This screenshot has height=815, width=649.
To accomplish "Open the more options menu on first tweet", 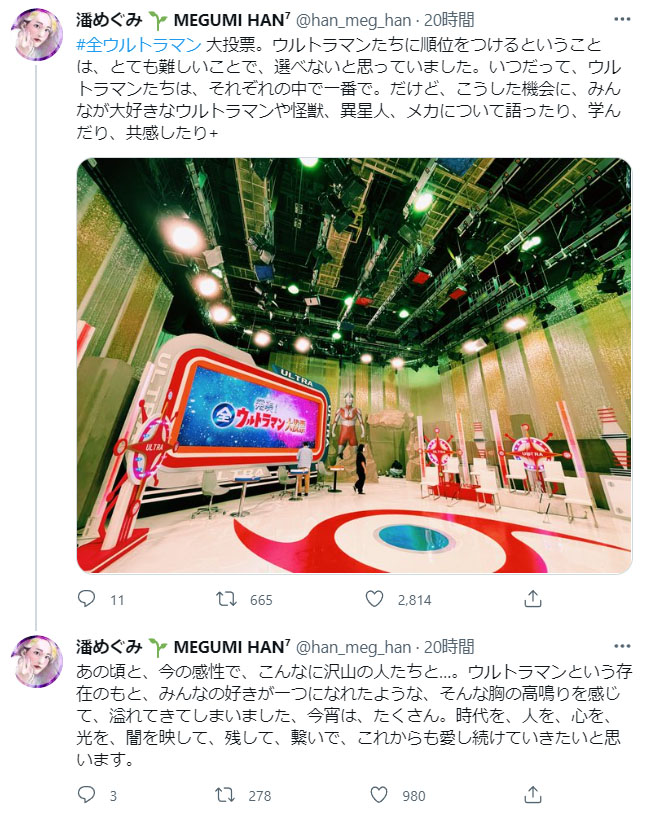I will click(621, 19).
